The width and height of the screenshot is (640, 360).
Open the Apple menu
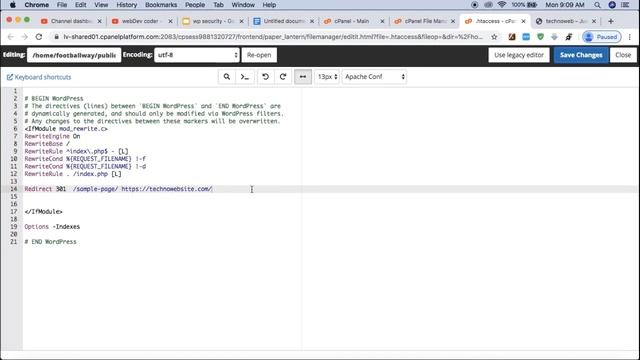coord(12,5)
